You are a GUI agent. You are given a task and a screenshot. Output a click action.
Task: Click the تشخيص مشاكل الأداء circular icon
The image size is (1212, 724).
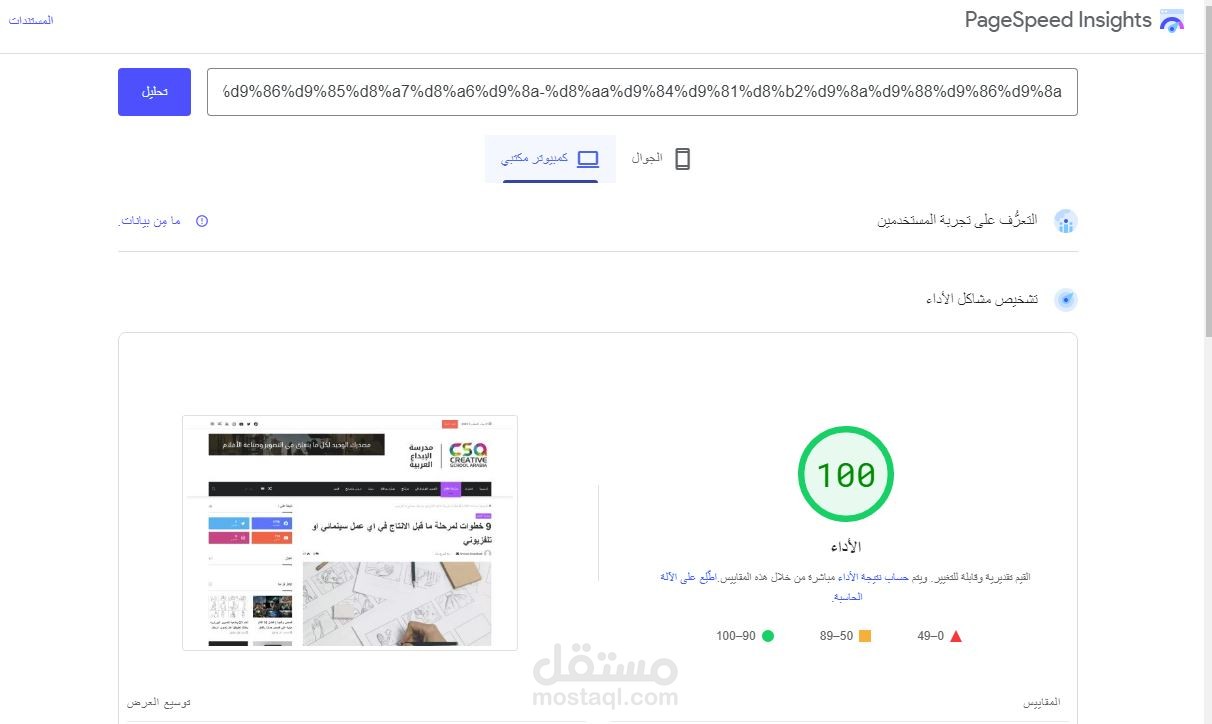1066,298
